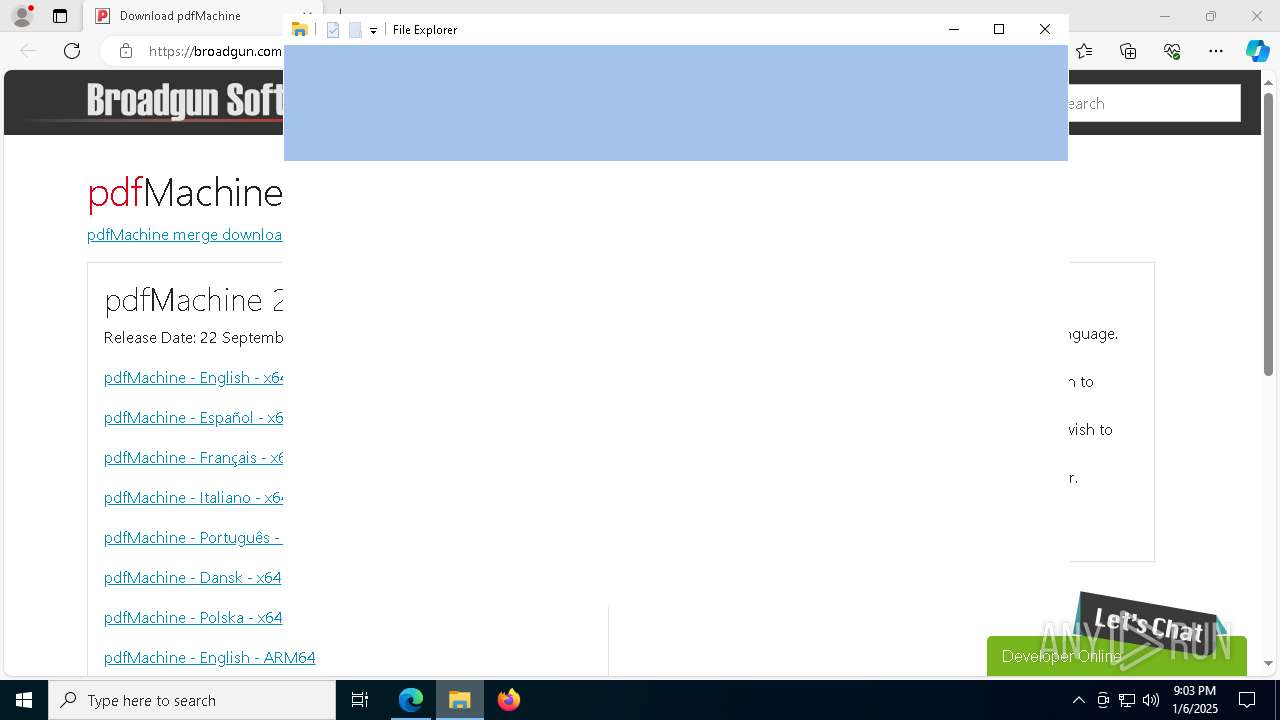1280x720 pixels.
Task: Click the network status tray icon
Action: point(1127,700)
